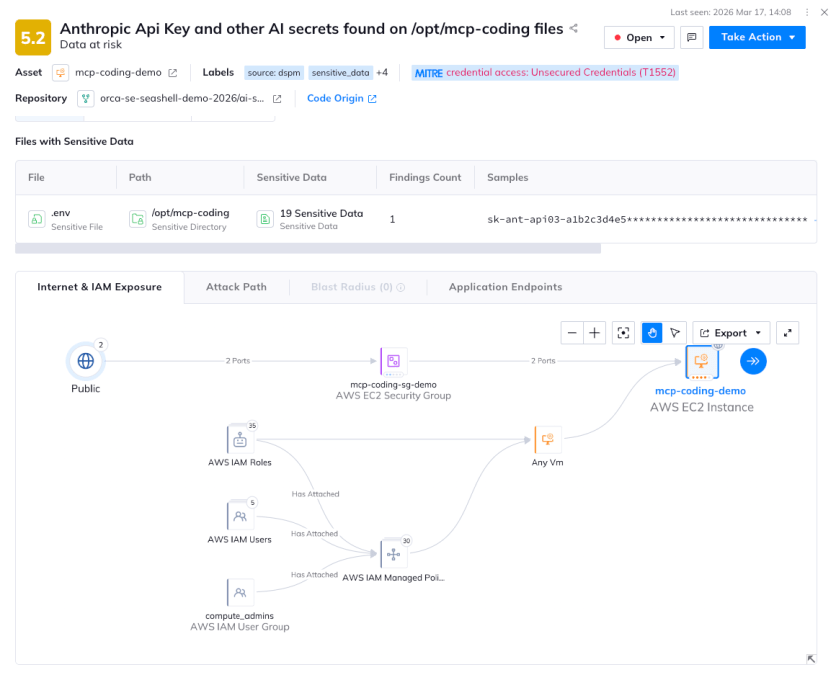Open the comment icon next to Open

(x=692, y=36)
